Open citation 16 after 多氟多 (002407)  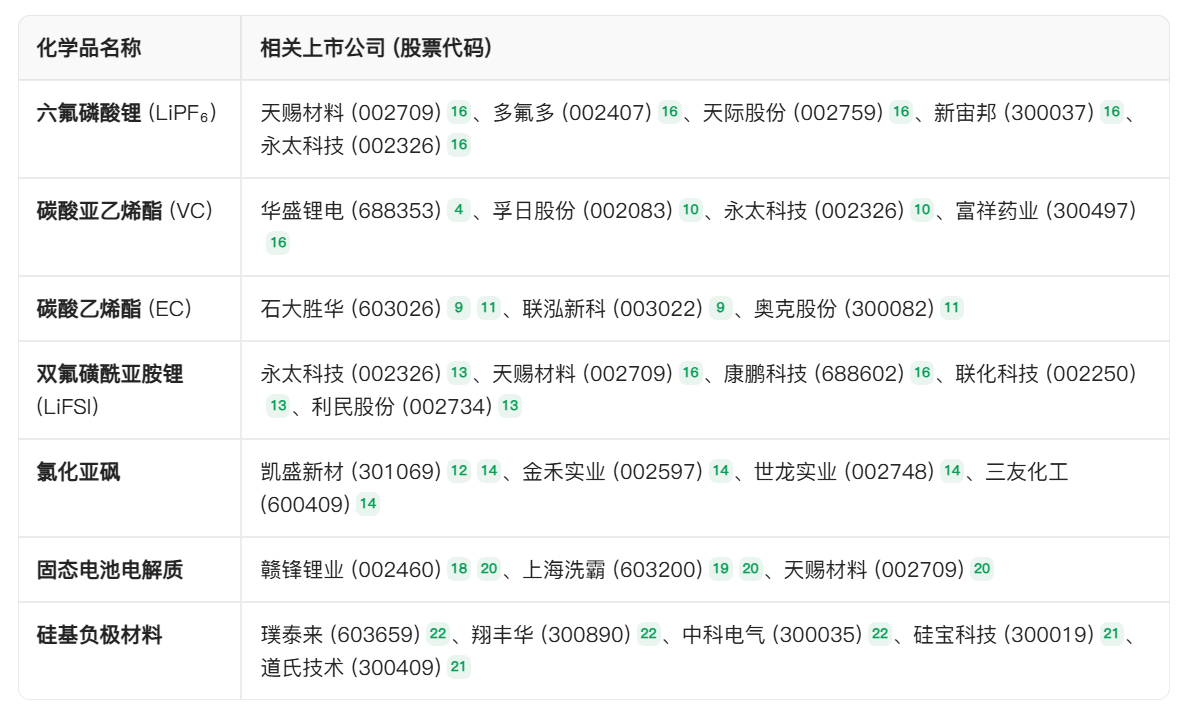tap(669, 112)
